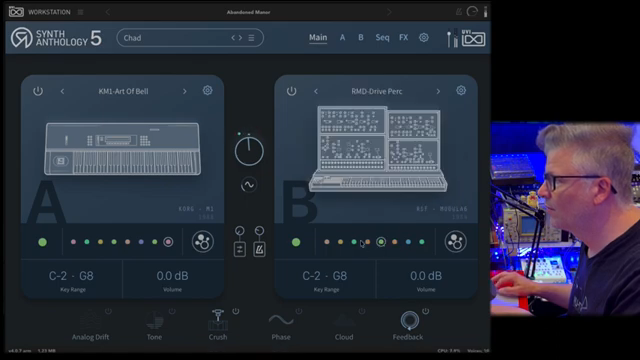The height and width of the screenshot is (360, 640).
Task: Select the Analog Drift effect icon
Action: pos(90,320)
